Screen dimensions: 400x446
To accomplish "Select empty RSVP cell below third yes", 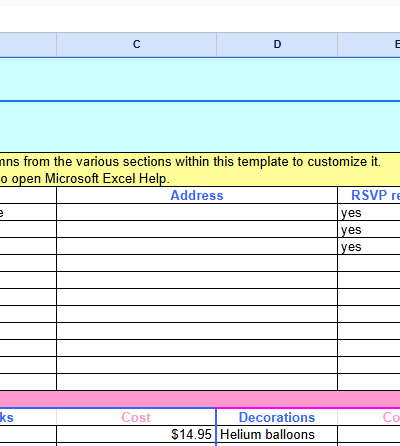I will 369,263.
